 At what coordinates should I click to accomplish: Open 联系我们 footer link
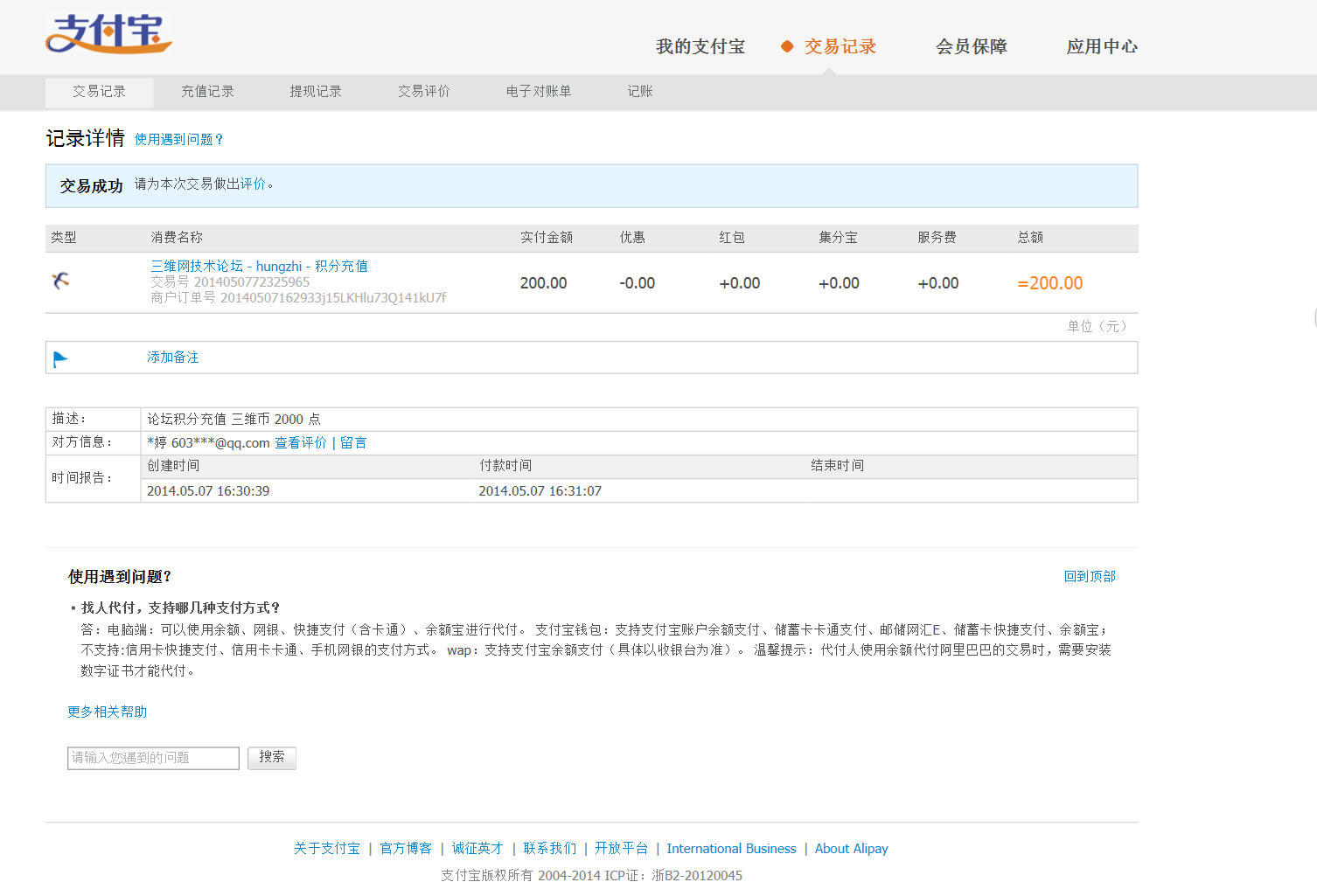pyautogui.click(x=550, y=849)
